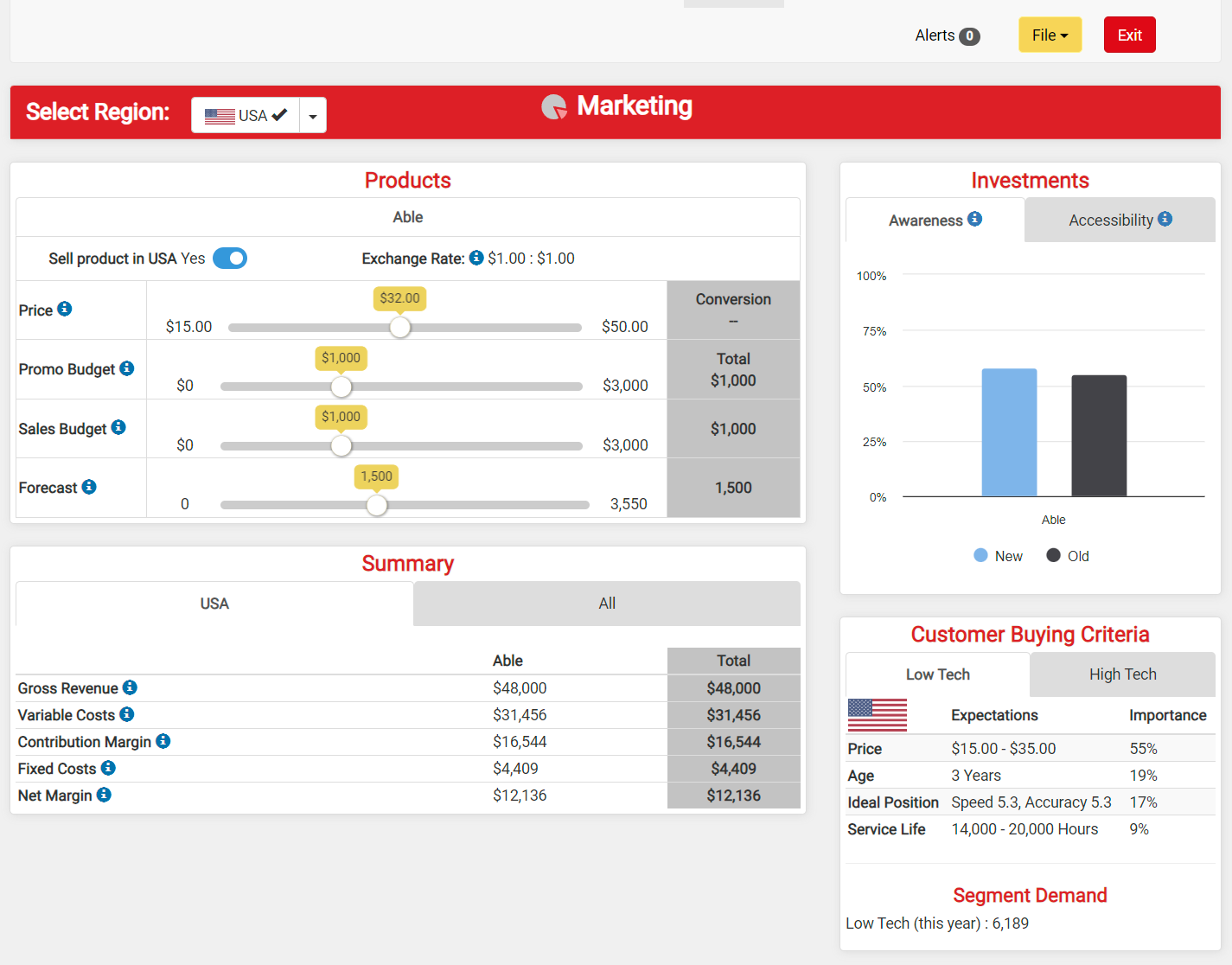Click the Ideal Position expectation text
This screenshot has width=1232, height=965.
click(x=1031, y=802)
